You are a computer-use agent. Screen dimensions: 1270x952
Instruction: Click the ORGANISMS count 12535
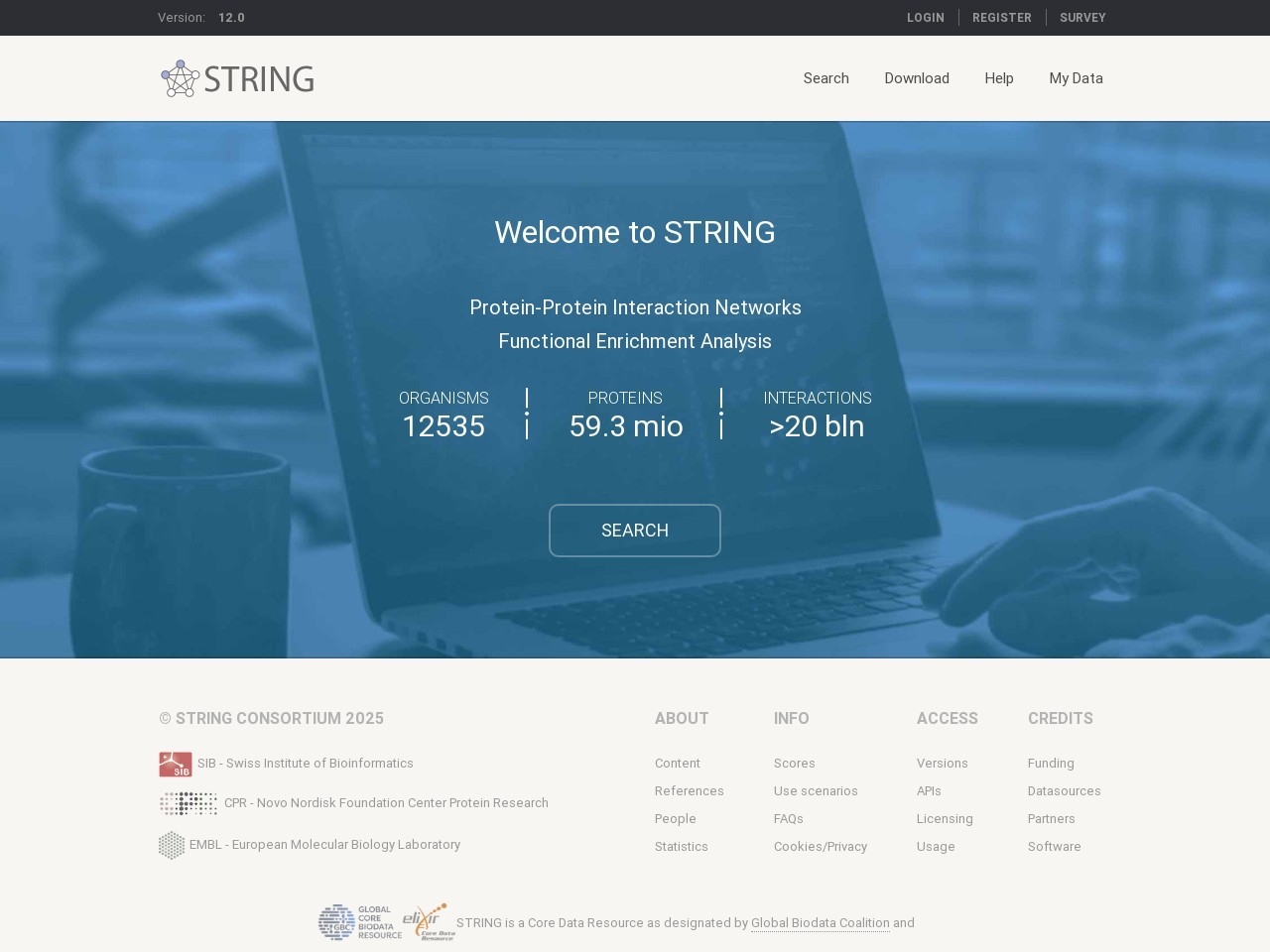point(444,426)
